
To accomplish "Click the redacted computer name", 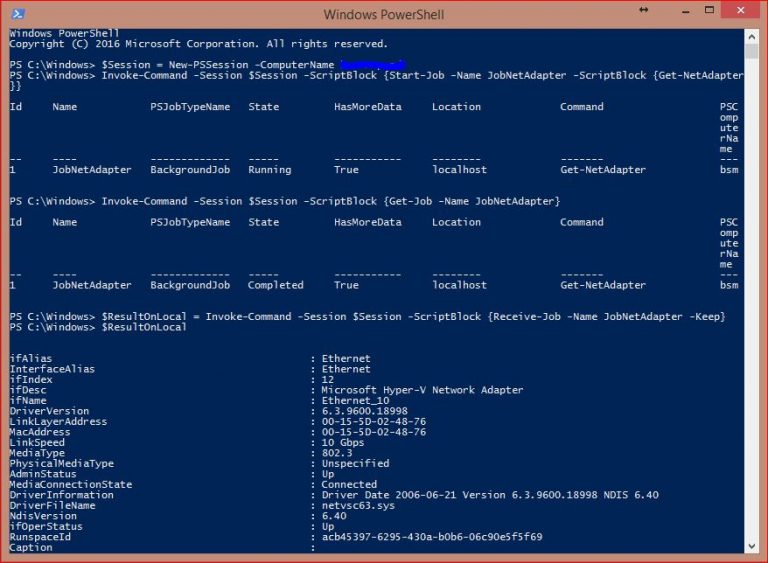I will point(373,65).
